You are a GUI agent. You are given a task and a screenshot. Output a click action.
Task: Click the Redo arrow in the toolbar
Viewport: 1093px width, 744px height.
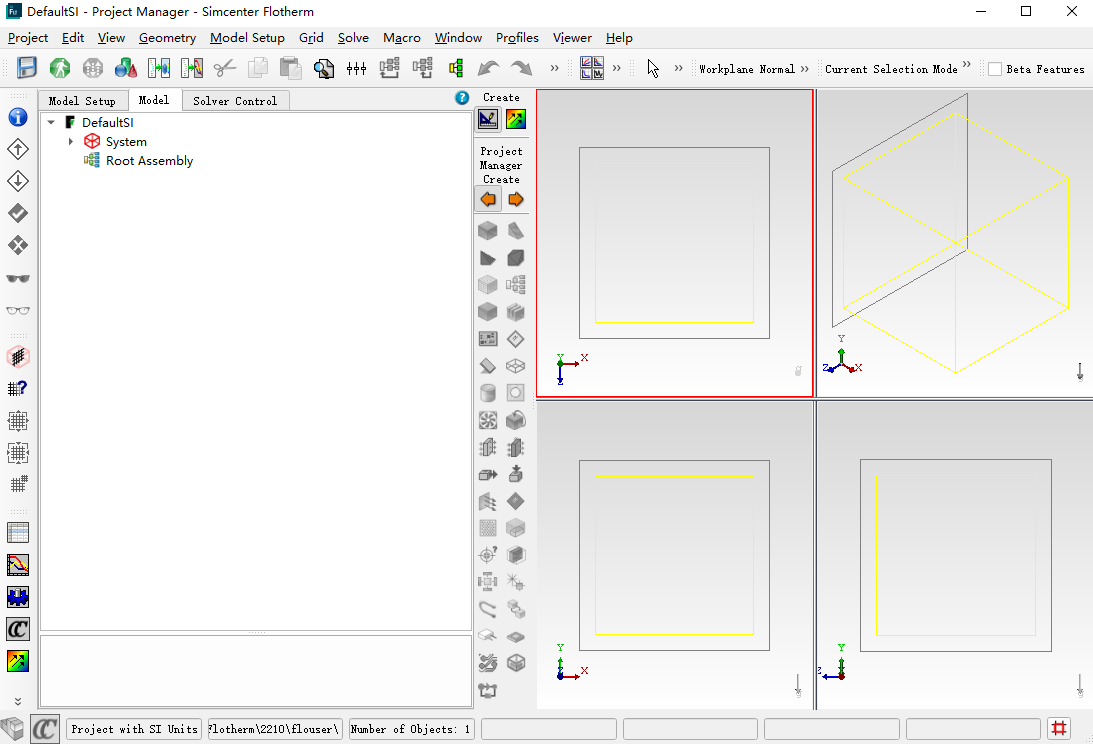(521, 68)
